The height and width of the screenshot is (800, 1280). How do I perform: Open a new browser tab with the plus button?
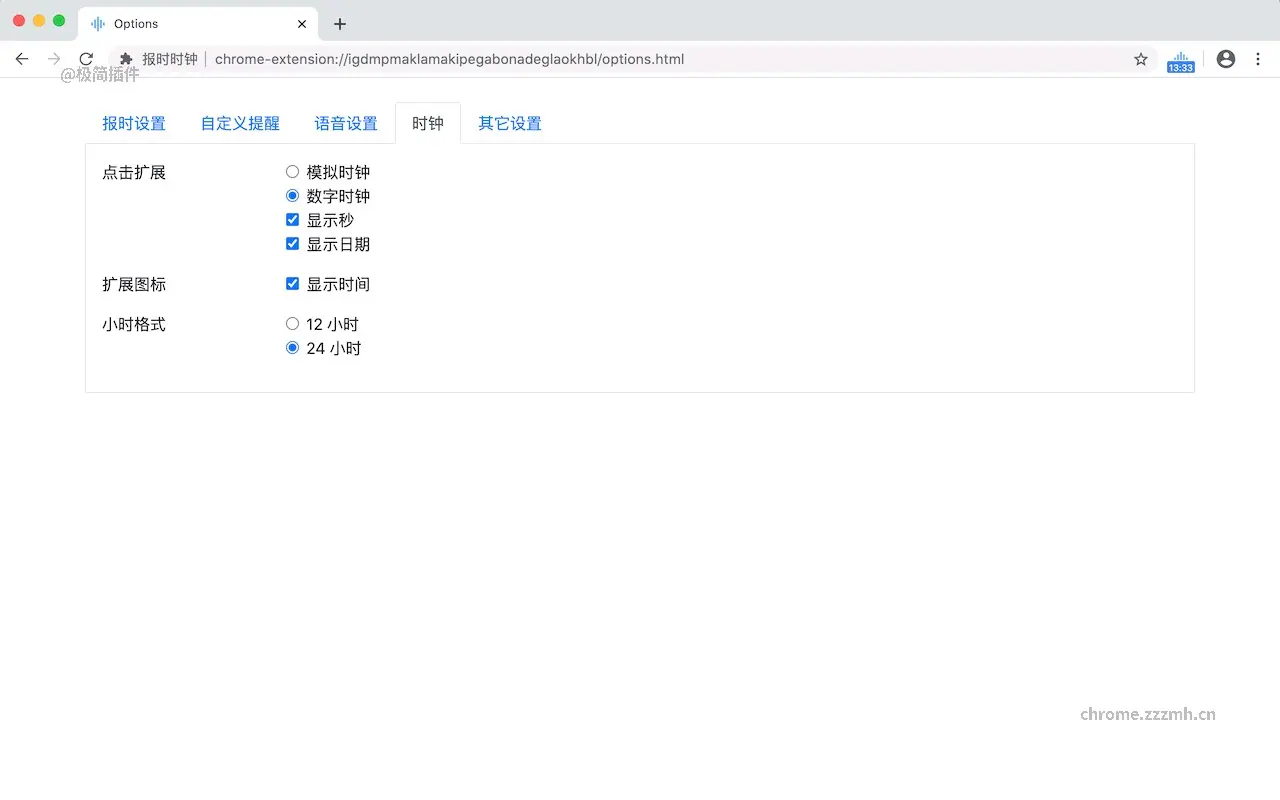coord(339,23)
